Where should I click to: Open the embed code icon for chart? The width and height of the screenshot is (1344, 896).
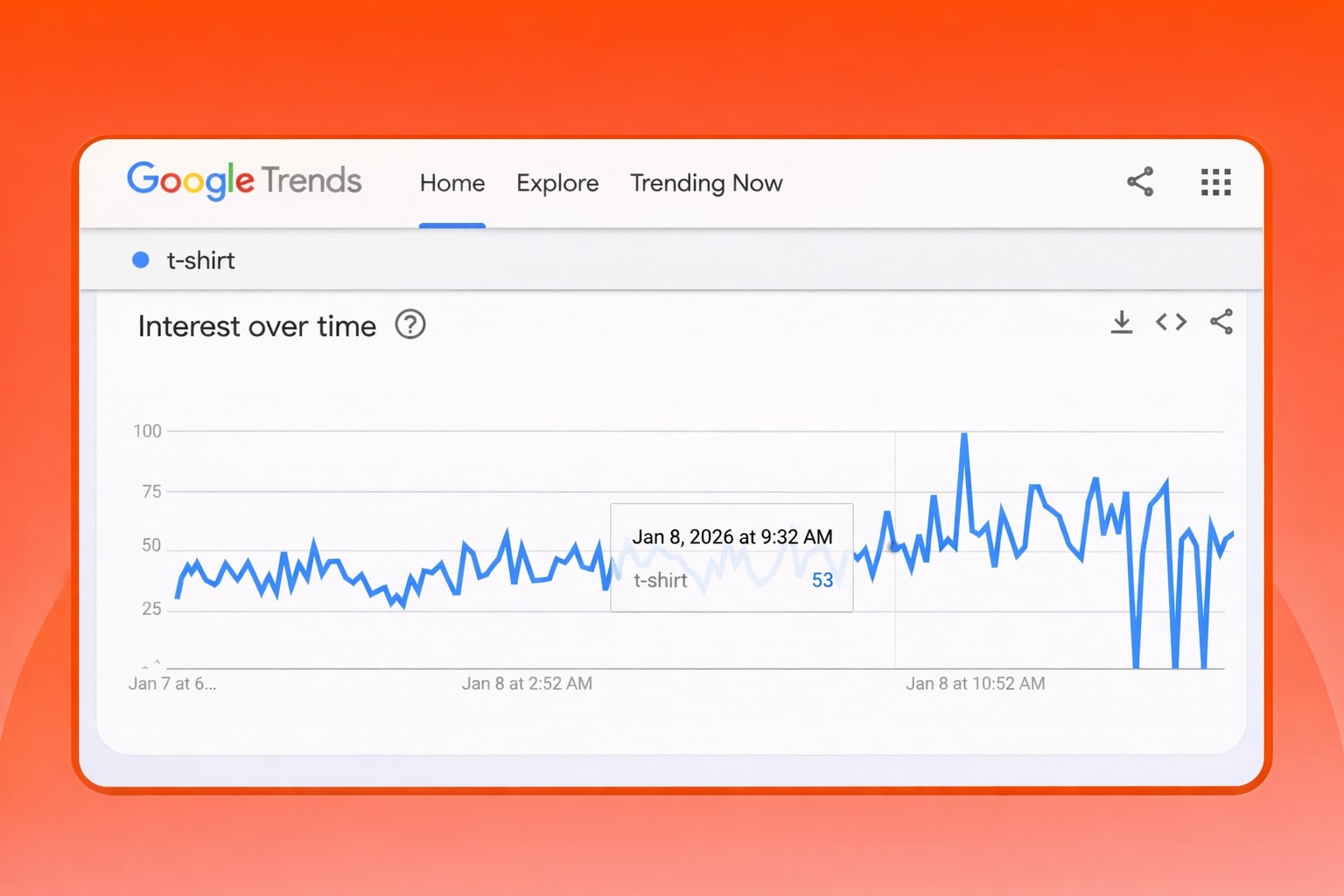1171,322
